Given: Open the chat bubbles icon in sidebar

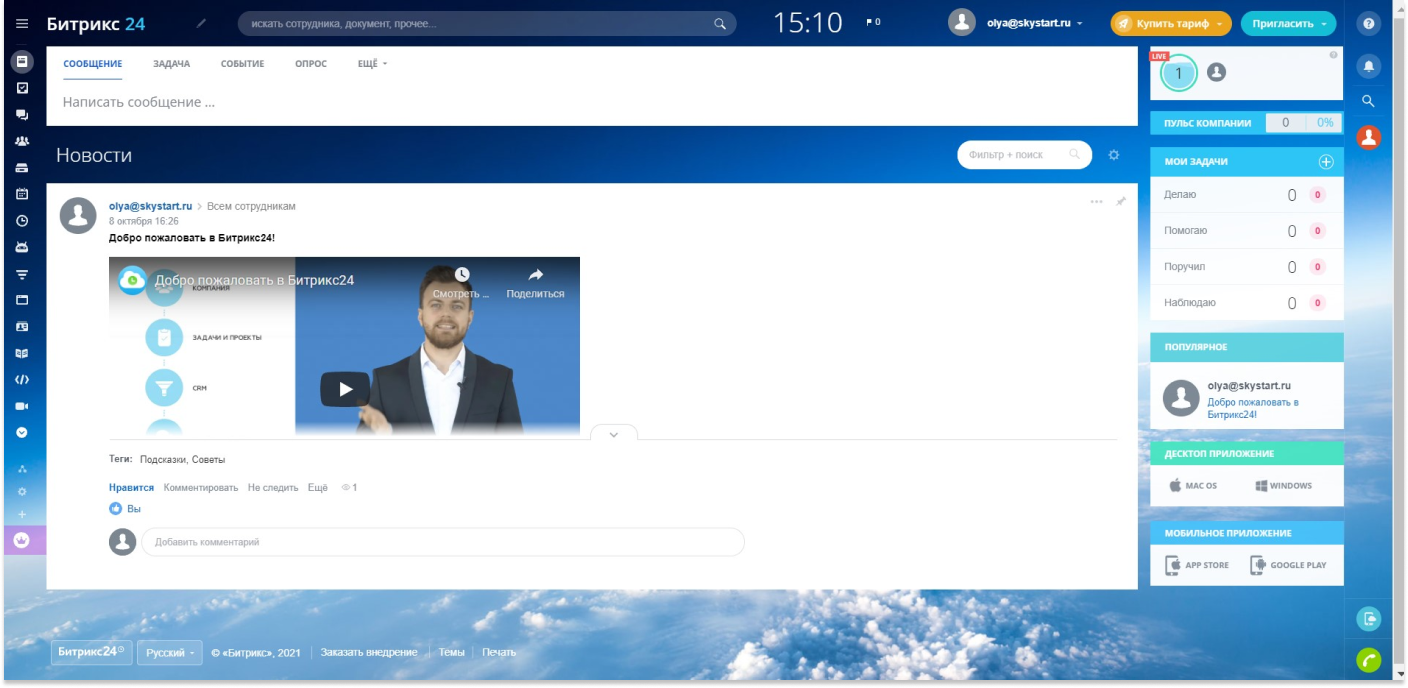Looking at the screenshot, I should tap(22, 115).
